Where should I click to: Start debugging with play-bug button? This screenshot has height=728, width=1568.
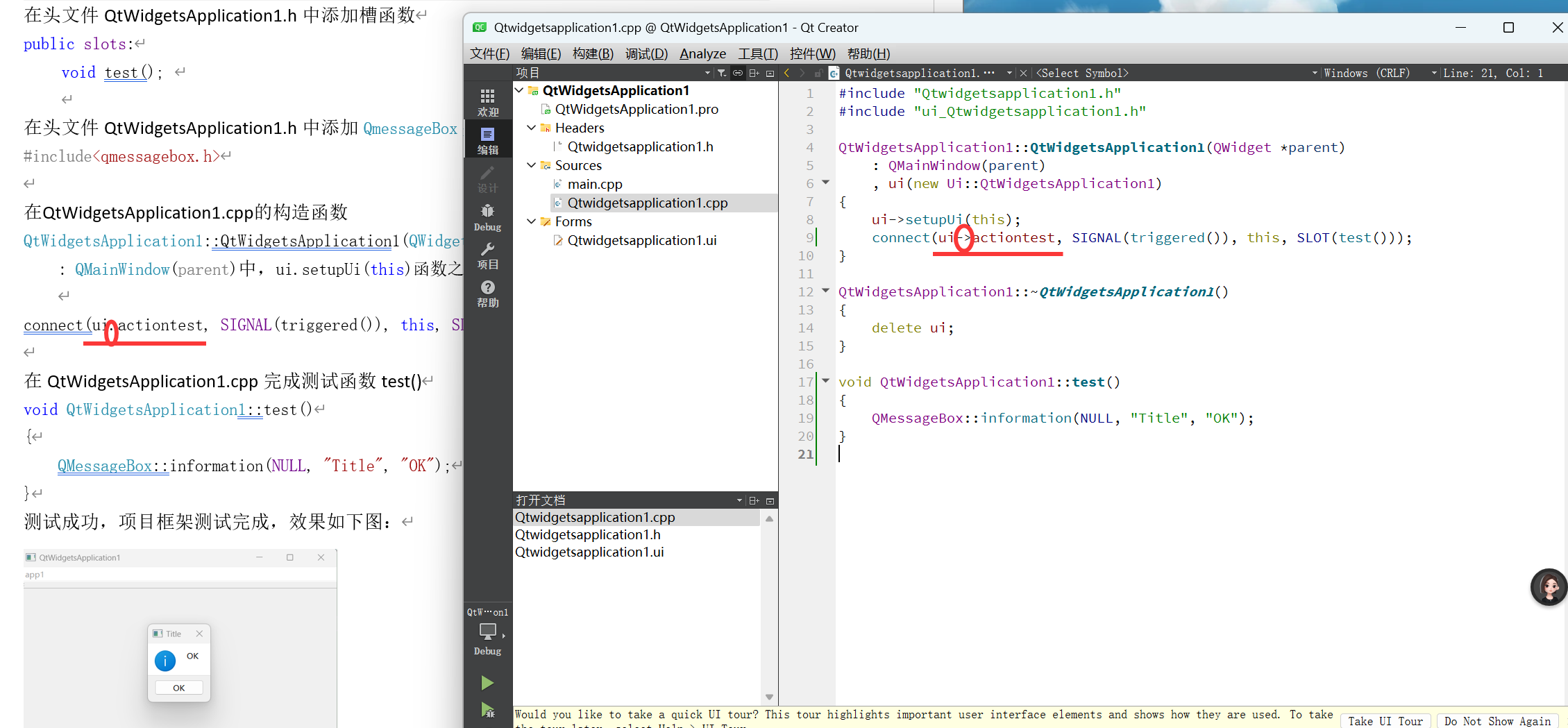[x=487, y=710]
